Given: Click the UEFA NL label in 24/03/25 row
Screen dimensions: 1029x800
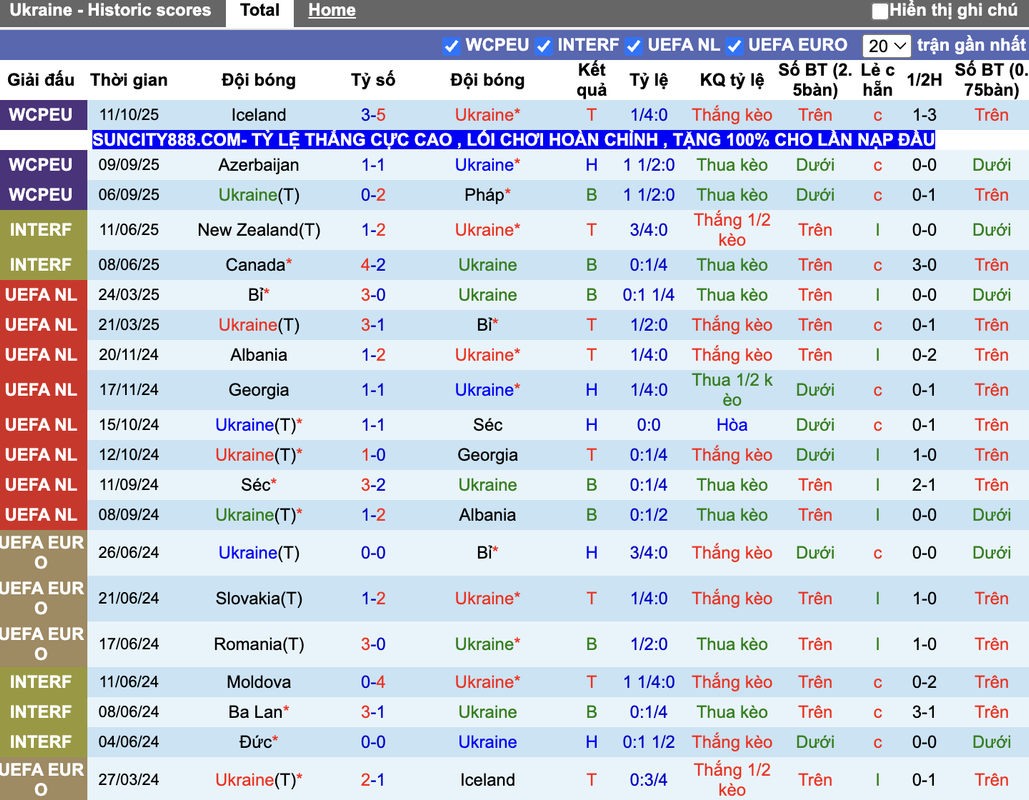Looking at the screenshot, I should (41, 295).
